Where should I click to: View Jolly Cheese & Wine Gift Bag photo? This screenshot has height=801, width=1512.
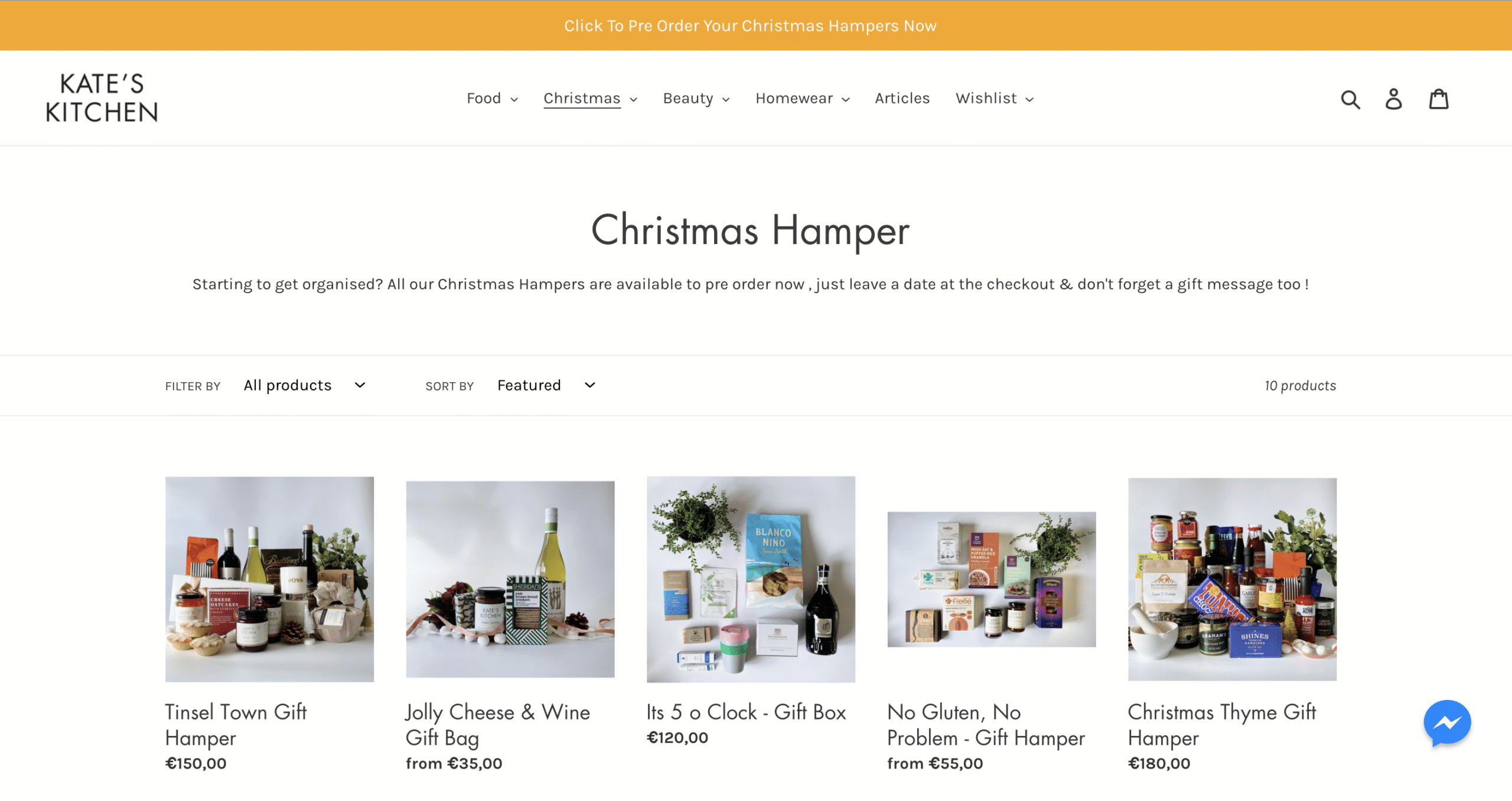click(x=510, y=579)
